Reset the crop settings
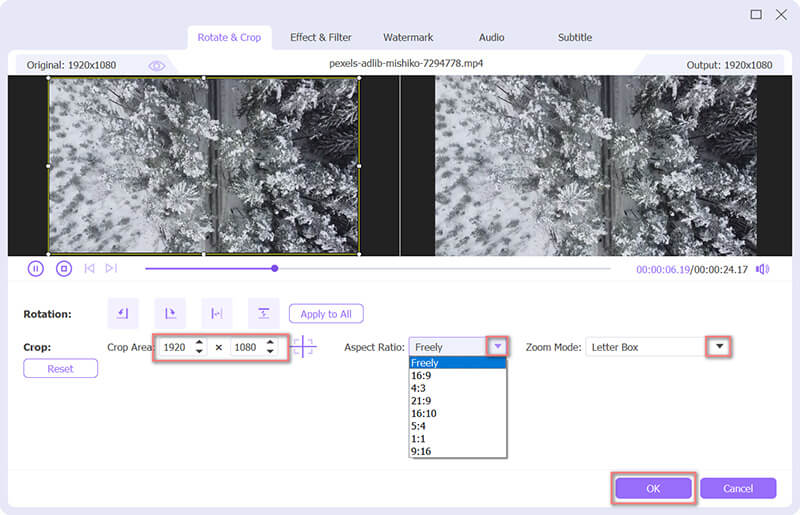 click(60, 369)
